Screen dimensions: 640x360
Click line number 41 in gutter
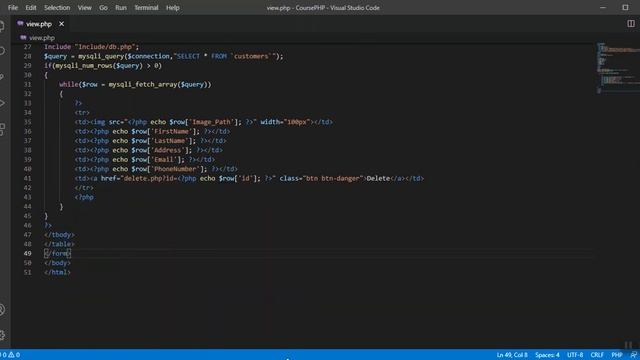[x=27, y=178]
